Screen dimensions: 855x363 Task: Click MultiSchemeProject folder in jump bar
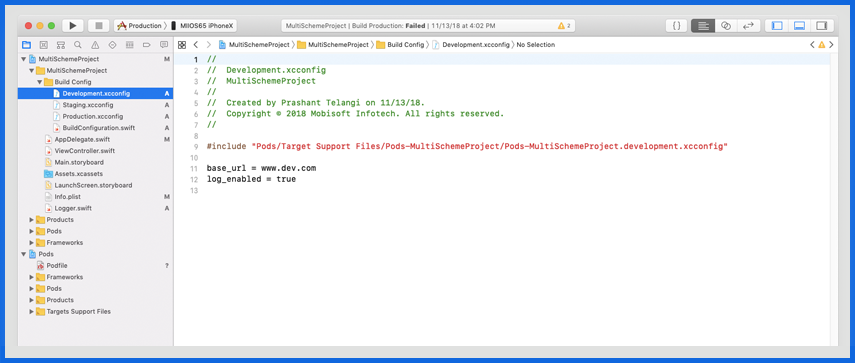pos(333,45)
